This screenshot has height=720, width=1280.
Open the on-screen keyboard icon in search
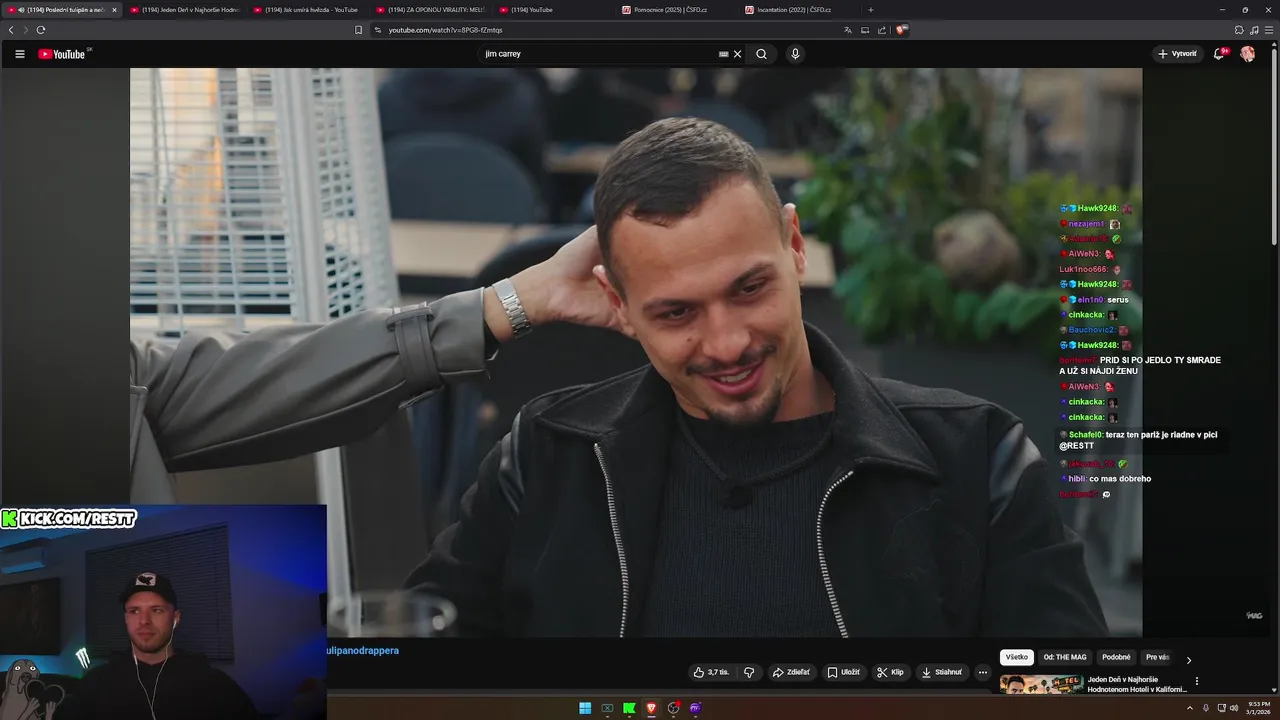click(723, 54)
